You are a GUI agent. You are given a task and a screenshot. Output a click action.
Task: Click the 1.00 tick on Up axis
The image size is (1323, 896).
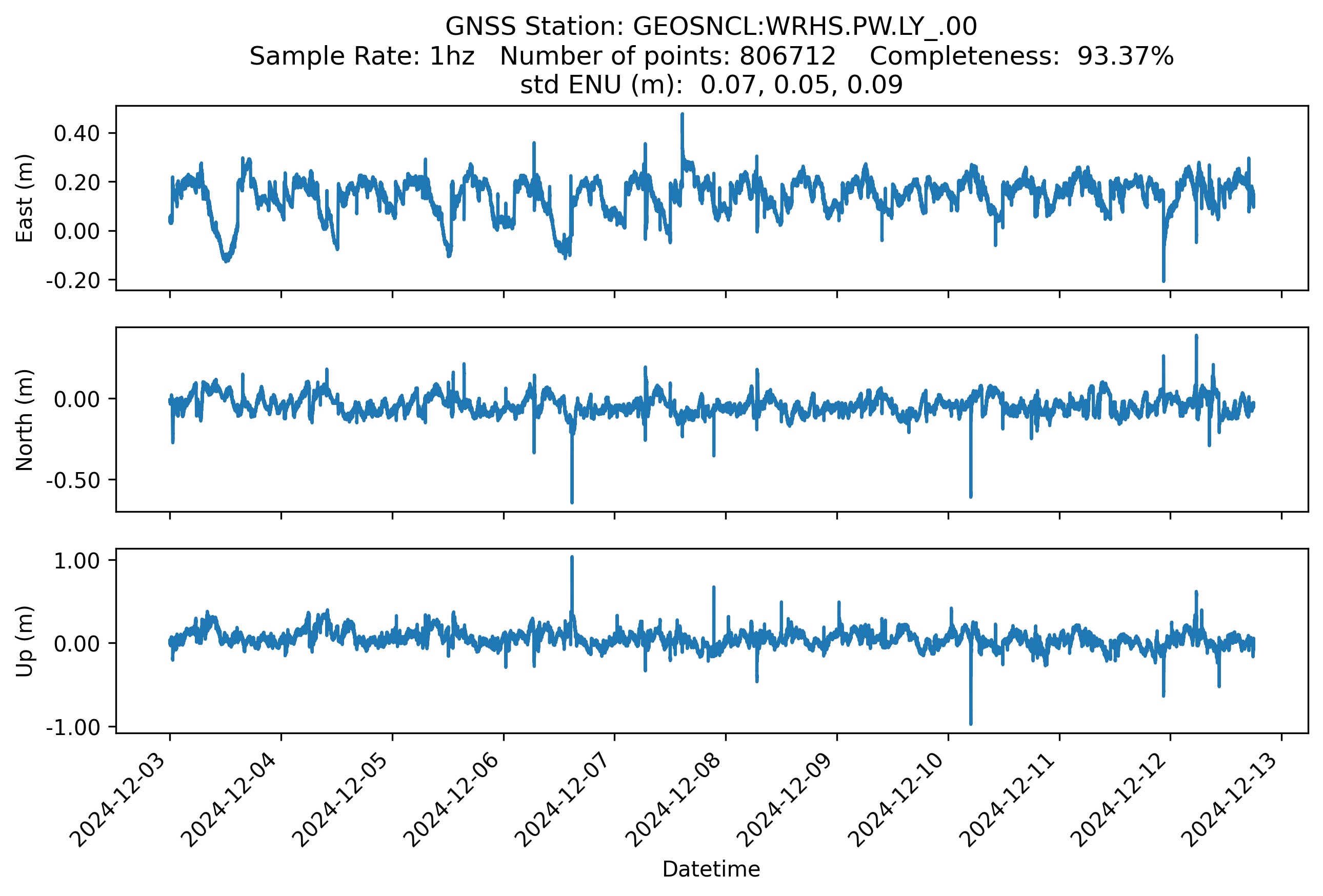click(77, 561)
